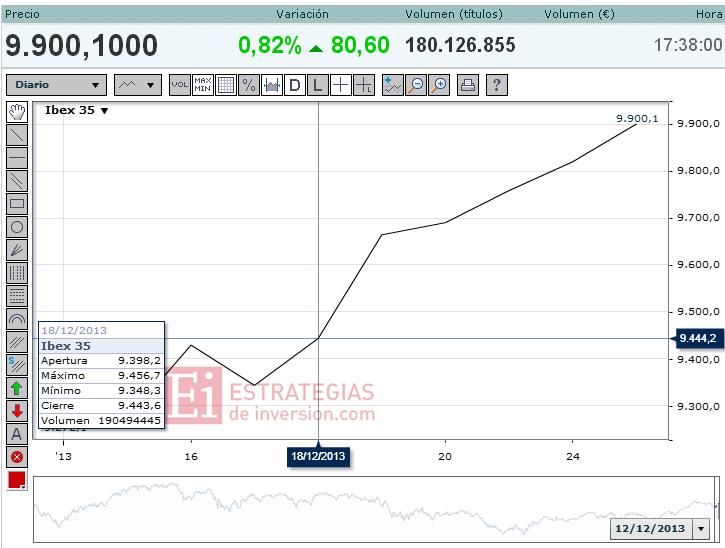
Task: Select the hand pan tool
Action: [17, 112]
